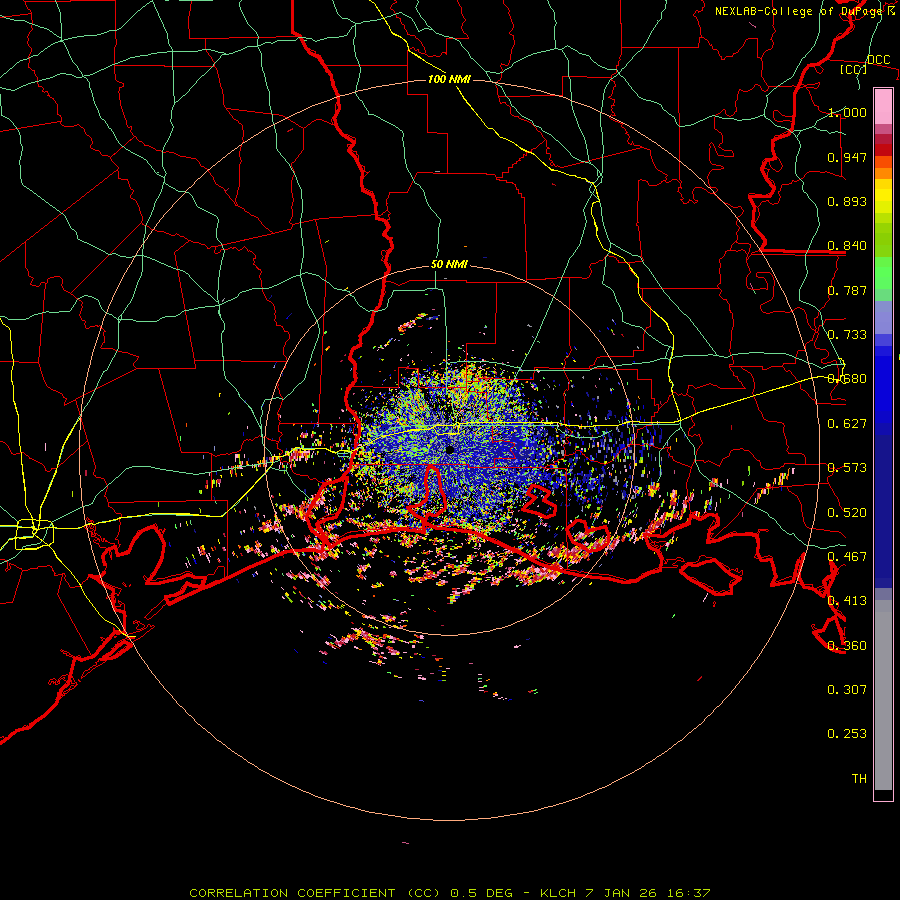Select the 0.360 scale value

(847, 646)
